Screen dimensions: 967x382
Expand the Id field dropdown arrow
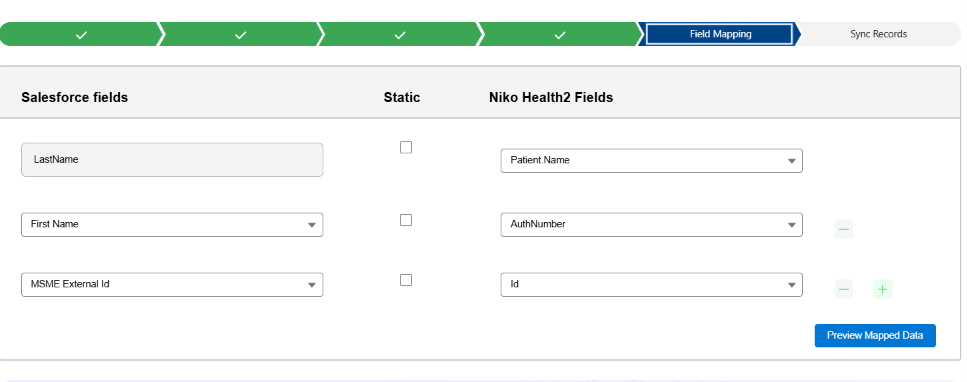click(x=791, y=285)
